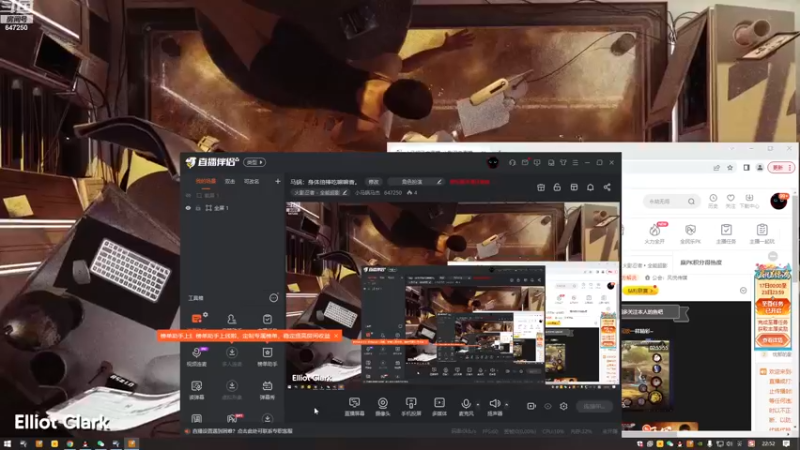Image resolution: width=800 pixels, height=450 pixels.
Task: Open the PK tool with new badge
Action: coord(232,418)
